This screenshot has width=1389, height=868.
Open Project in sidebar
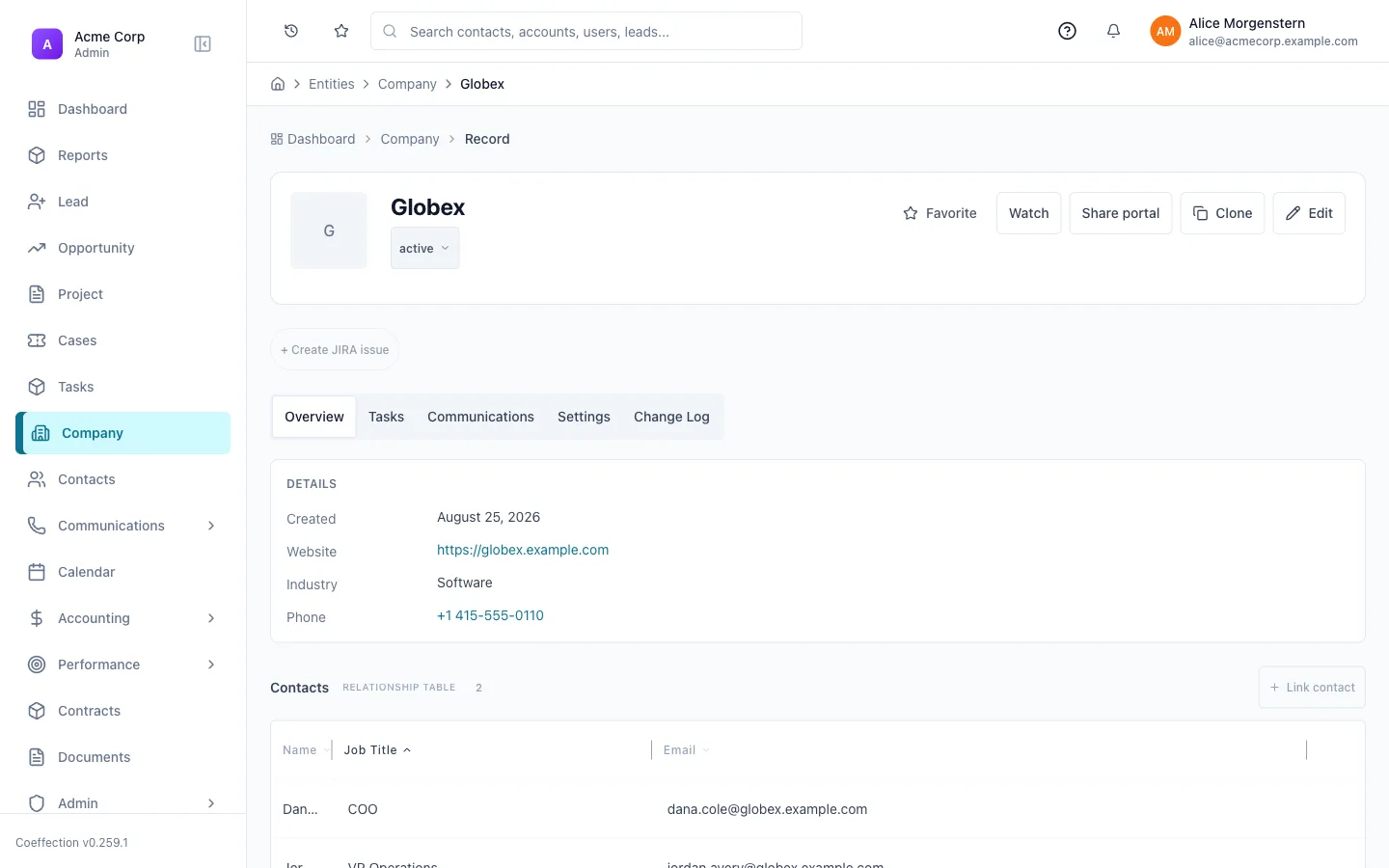(x=123, y=294)
